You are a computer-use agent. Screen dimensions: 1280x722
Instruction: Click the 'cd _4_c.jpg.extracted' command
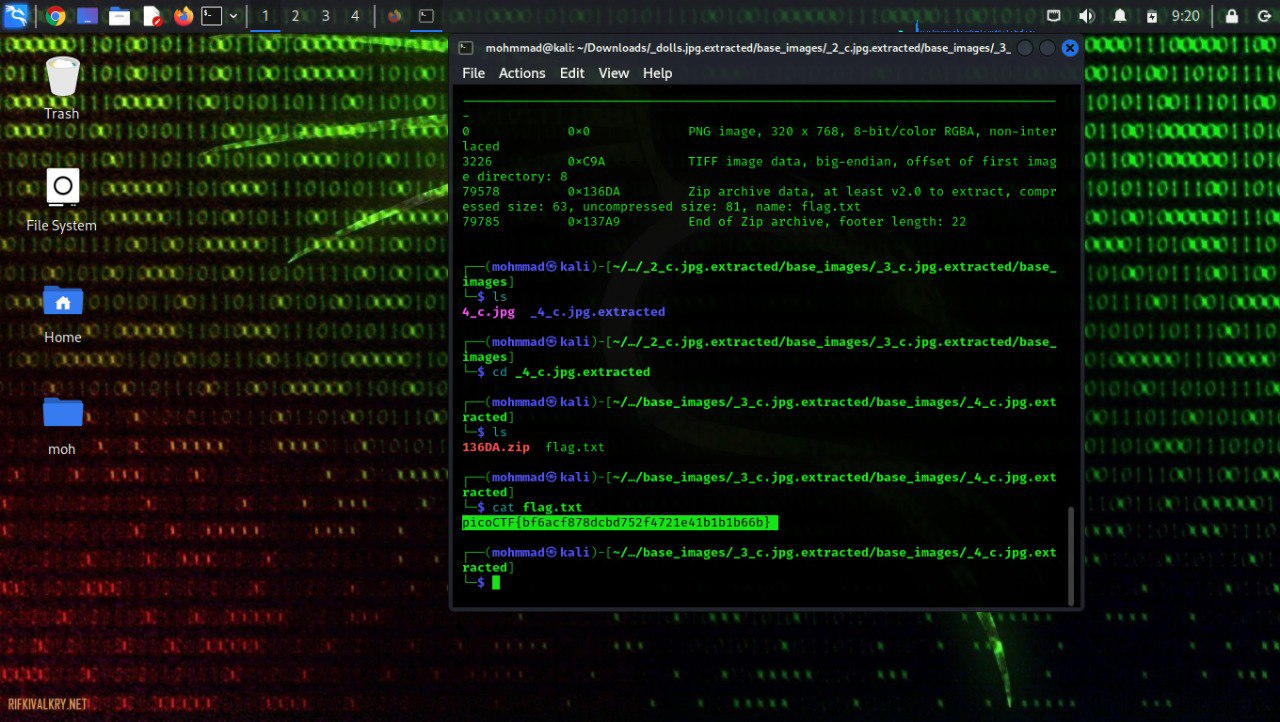pyautogui.click(x=571, y=372)
